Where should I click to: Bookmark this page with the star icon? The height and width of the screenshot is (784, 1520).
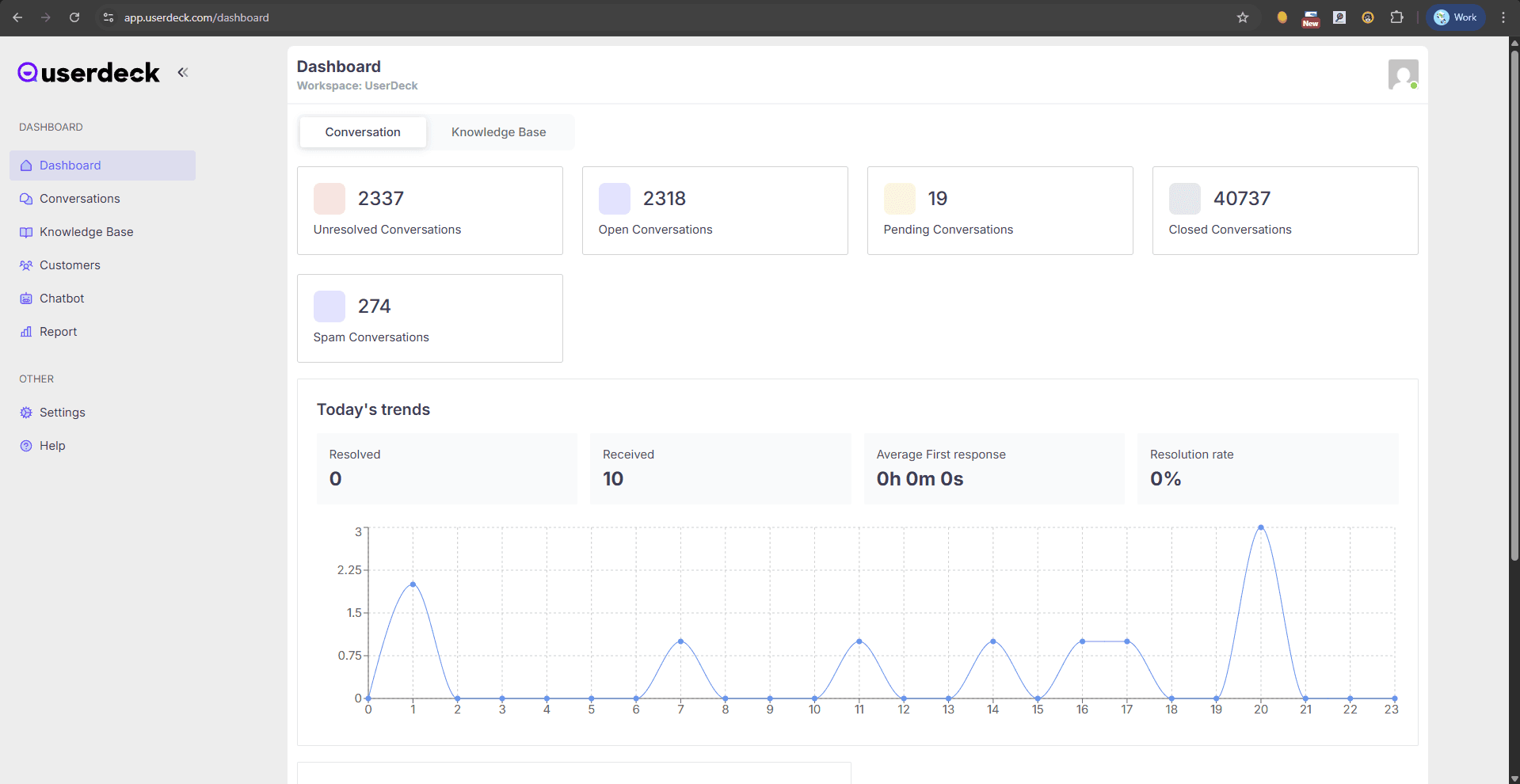[x=1243, y=17]
